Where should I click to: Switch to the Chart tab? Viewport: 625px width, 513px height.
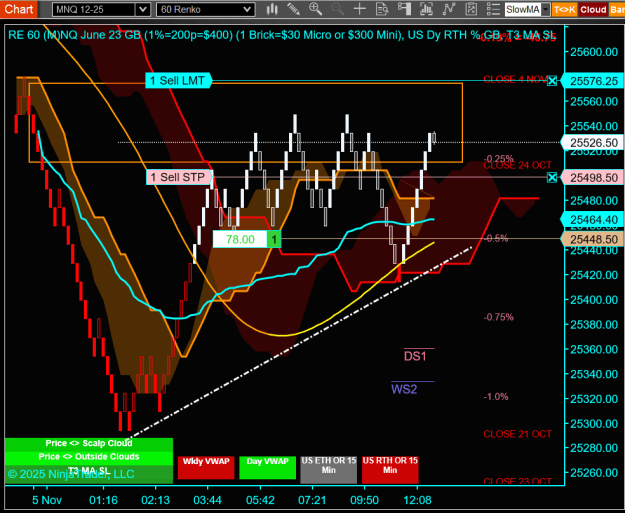19,9
